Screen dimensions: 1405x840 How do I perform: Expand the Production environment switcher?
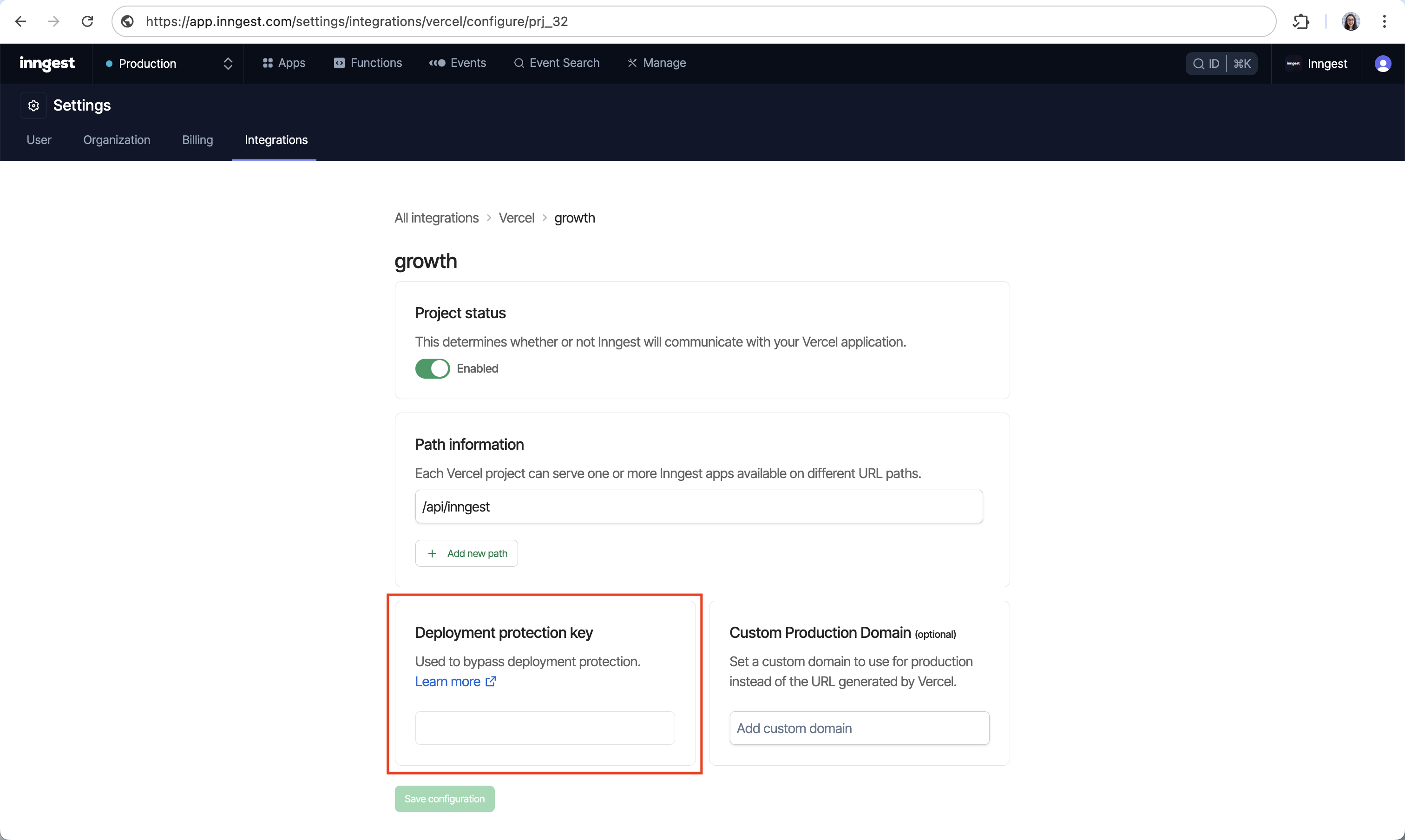[x=169, y=63]
